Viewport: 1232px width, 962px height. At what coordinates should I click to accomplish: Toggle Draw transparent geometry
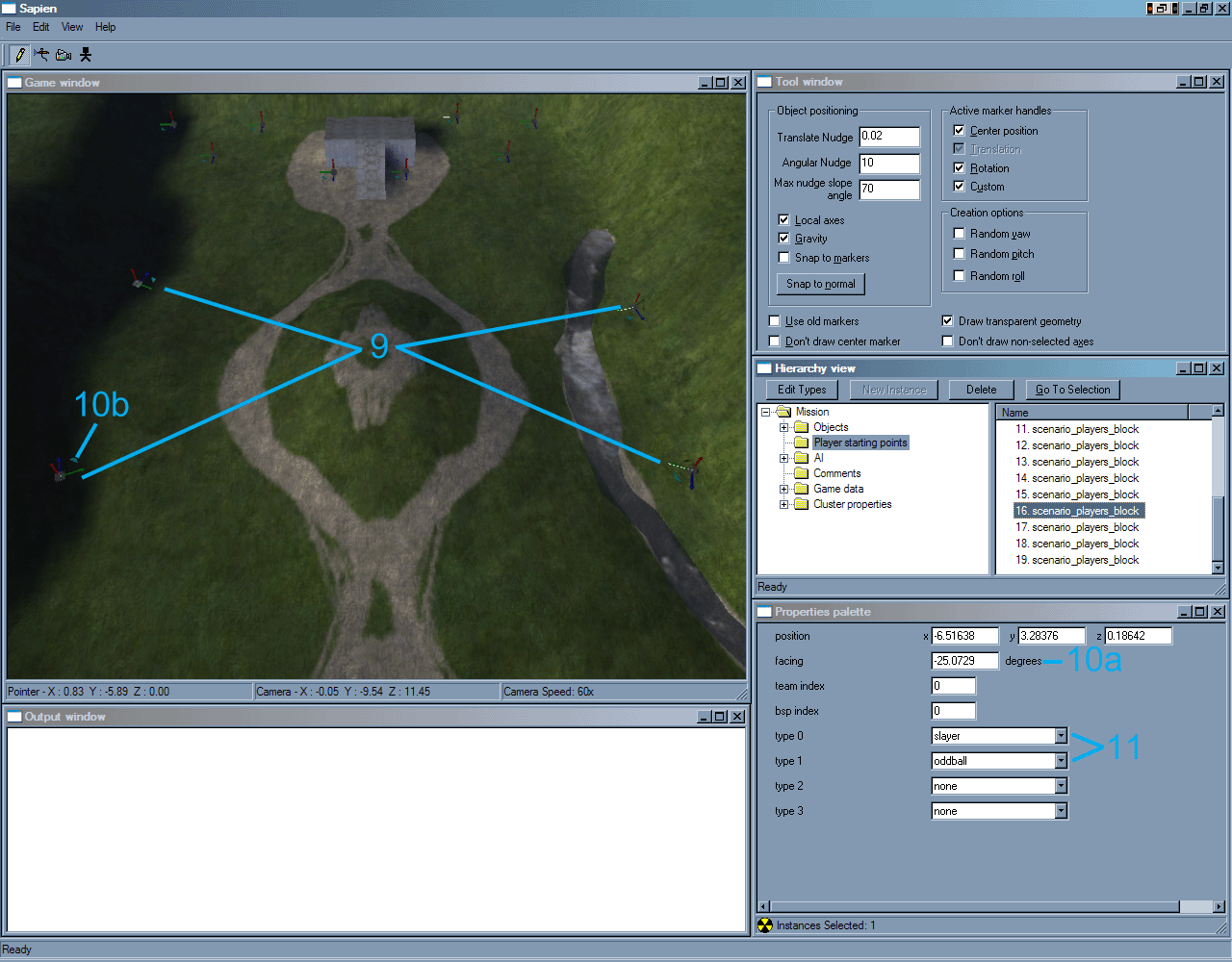tap(947, 320)
